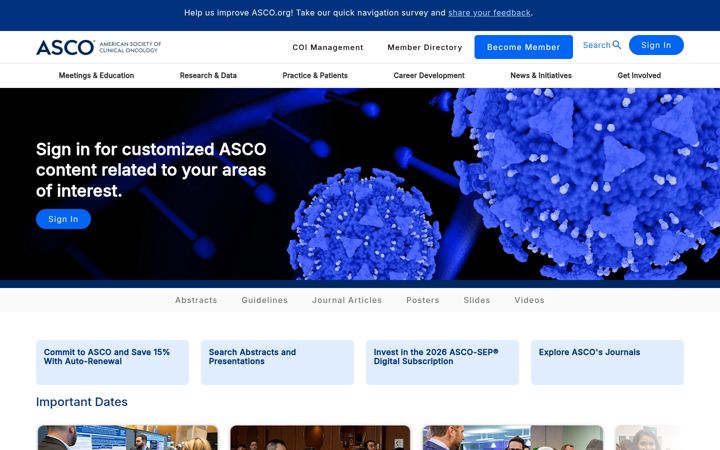Viewport: 720px width, 450px height.
Task: Select the Guidelines tab
Action: (x=264, y=300)
